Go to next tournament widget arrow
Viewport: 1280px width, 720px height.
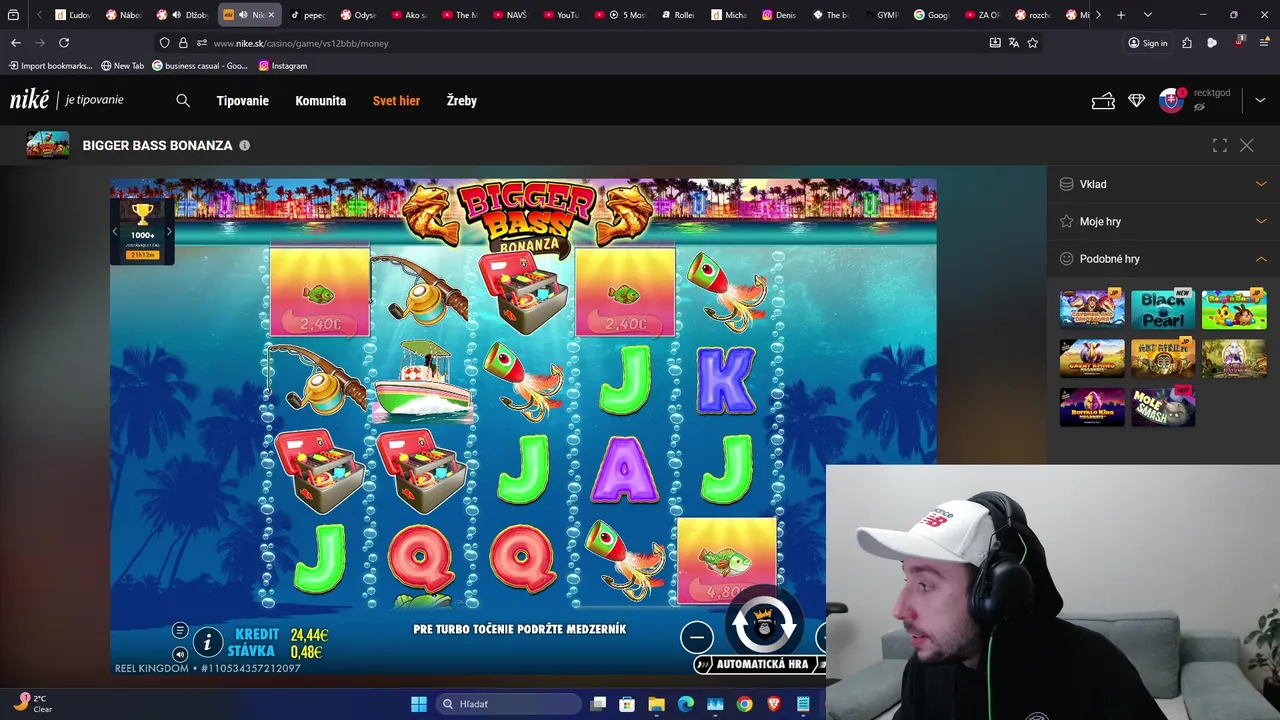168,232
